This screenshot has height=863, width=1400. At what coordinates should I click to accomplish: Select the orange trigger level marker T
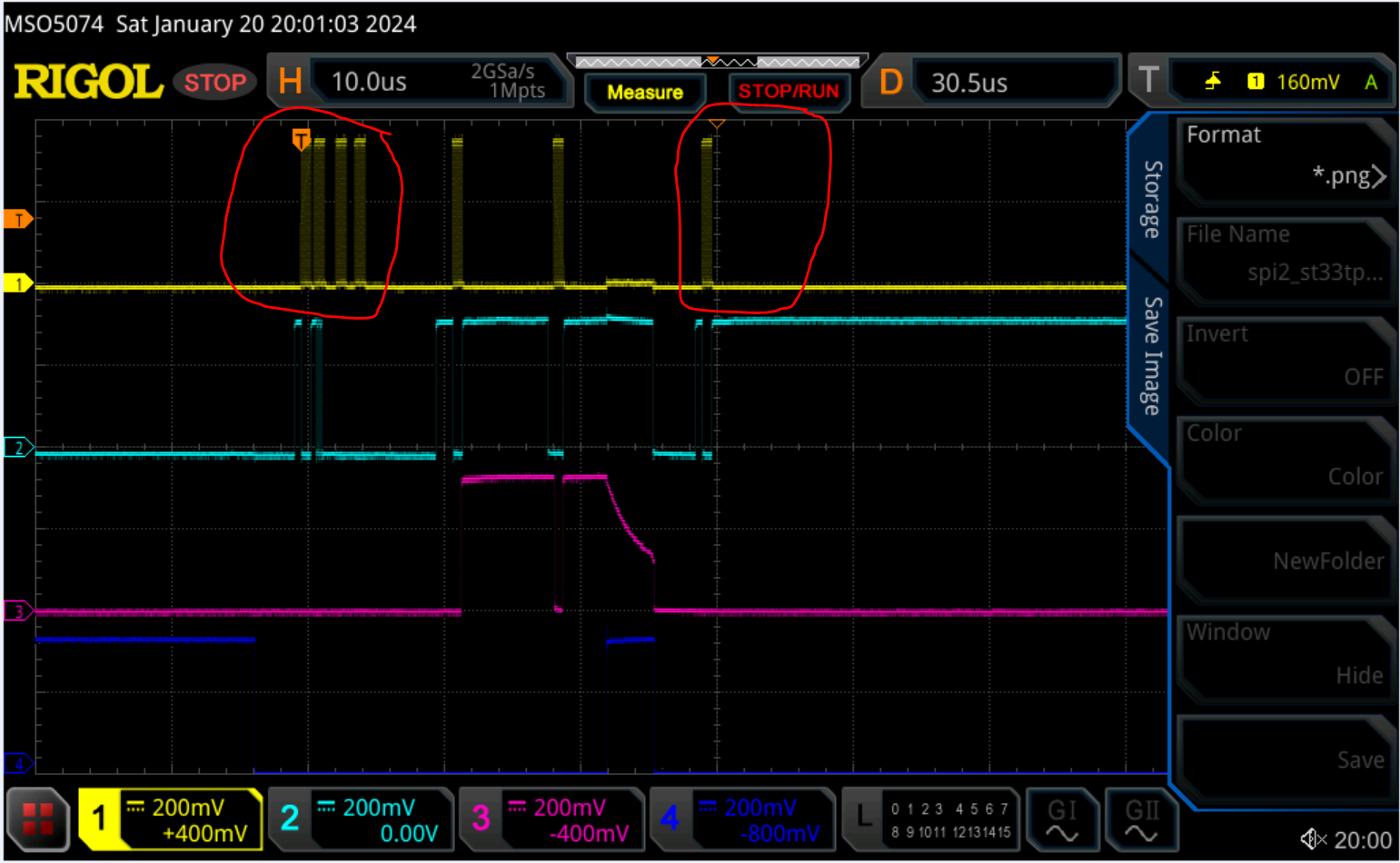click(x=17, y=218)
